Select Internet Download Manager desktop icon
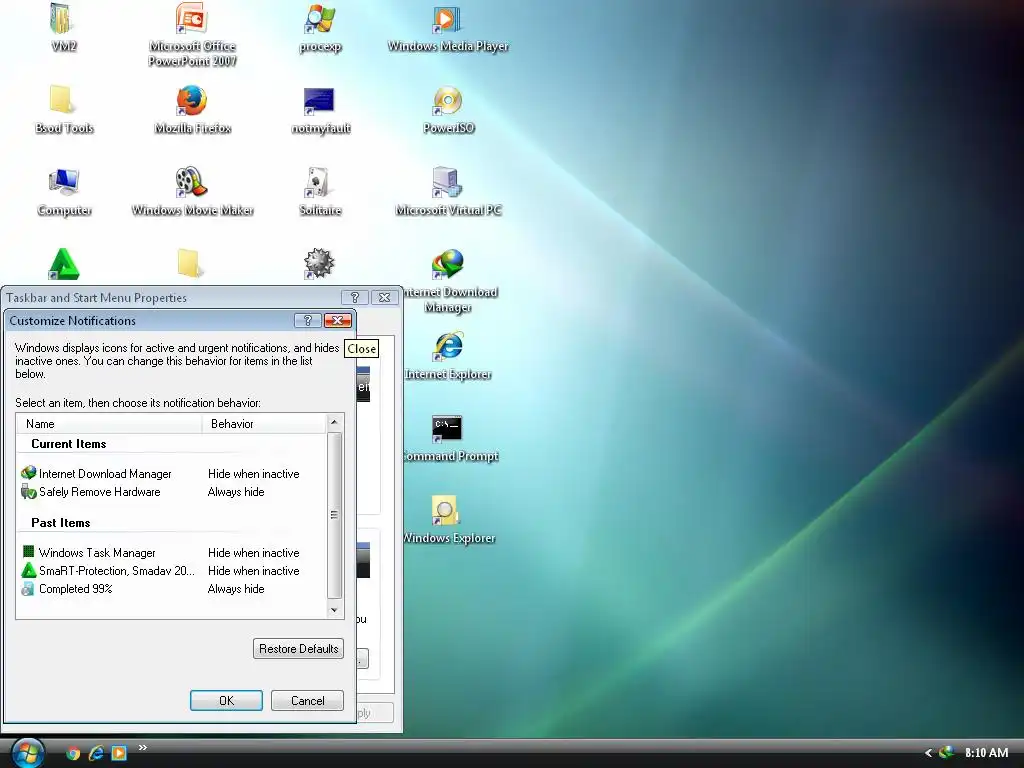The image size is (1024, 768). 448,281
